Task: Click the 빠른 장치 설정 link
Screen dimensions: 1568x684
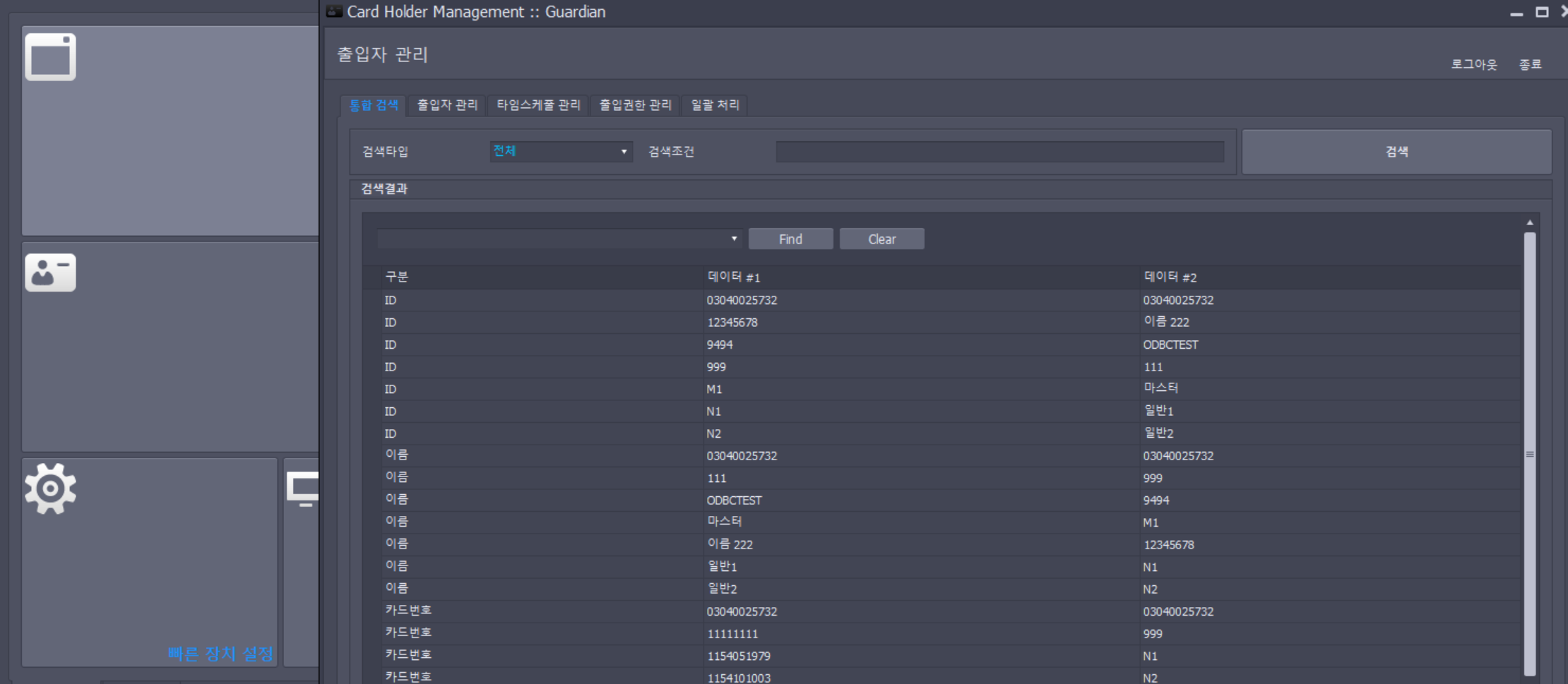Action: tap(220, 654)
